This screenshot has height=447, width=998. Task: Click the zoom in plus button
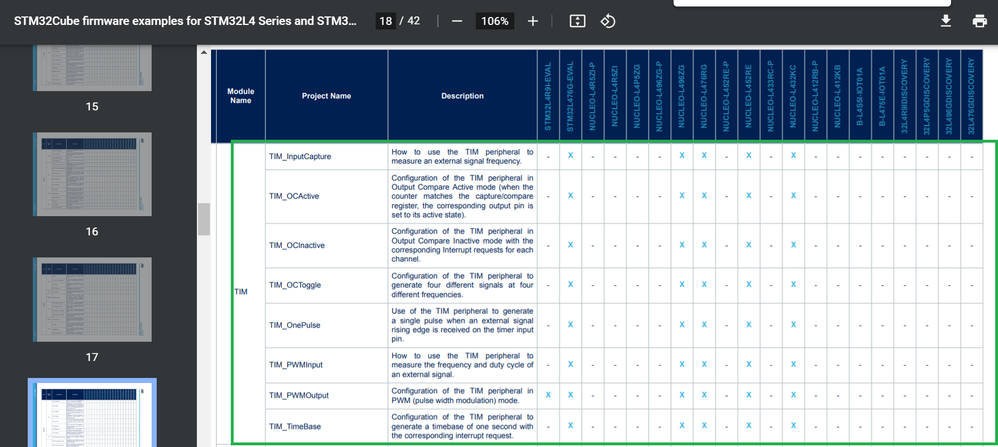(x=533, y=21)
